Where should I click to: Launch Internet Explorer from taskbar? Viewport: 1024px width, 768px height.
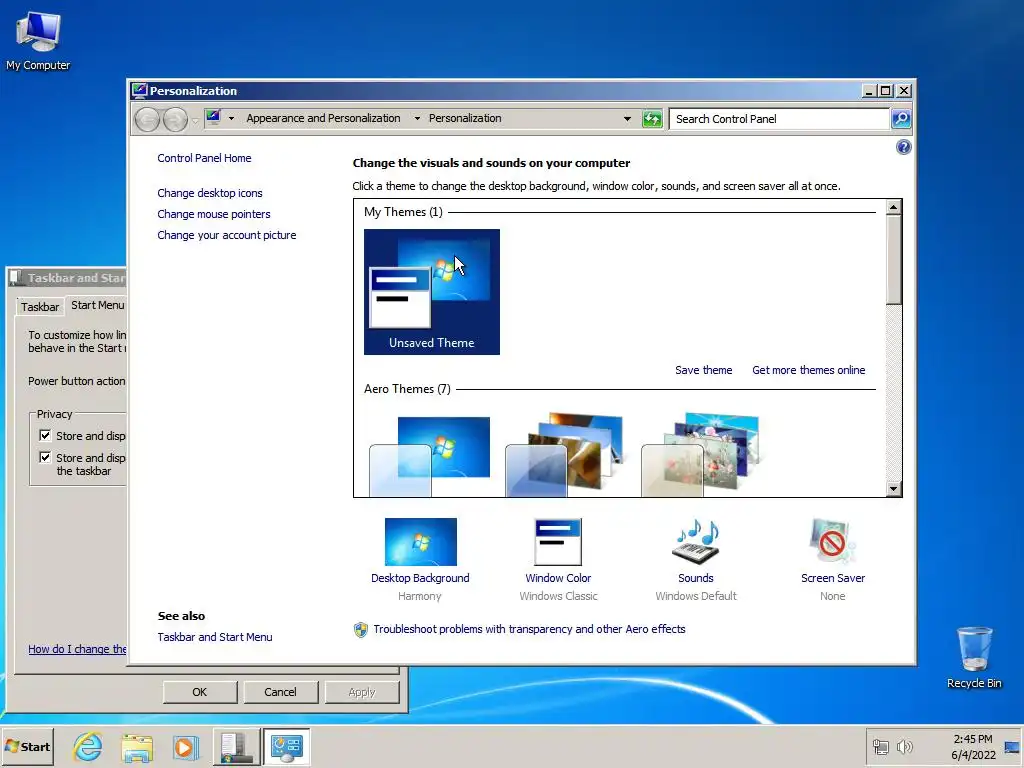[x=88, y=746]
